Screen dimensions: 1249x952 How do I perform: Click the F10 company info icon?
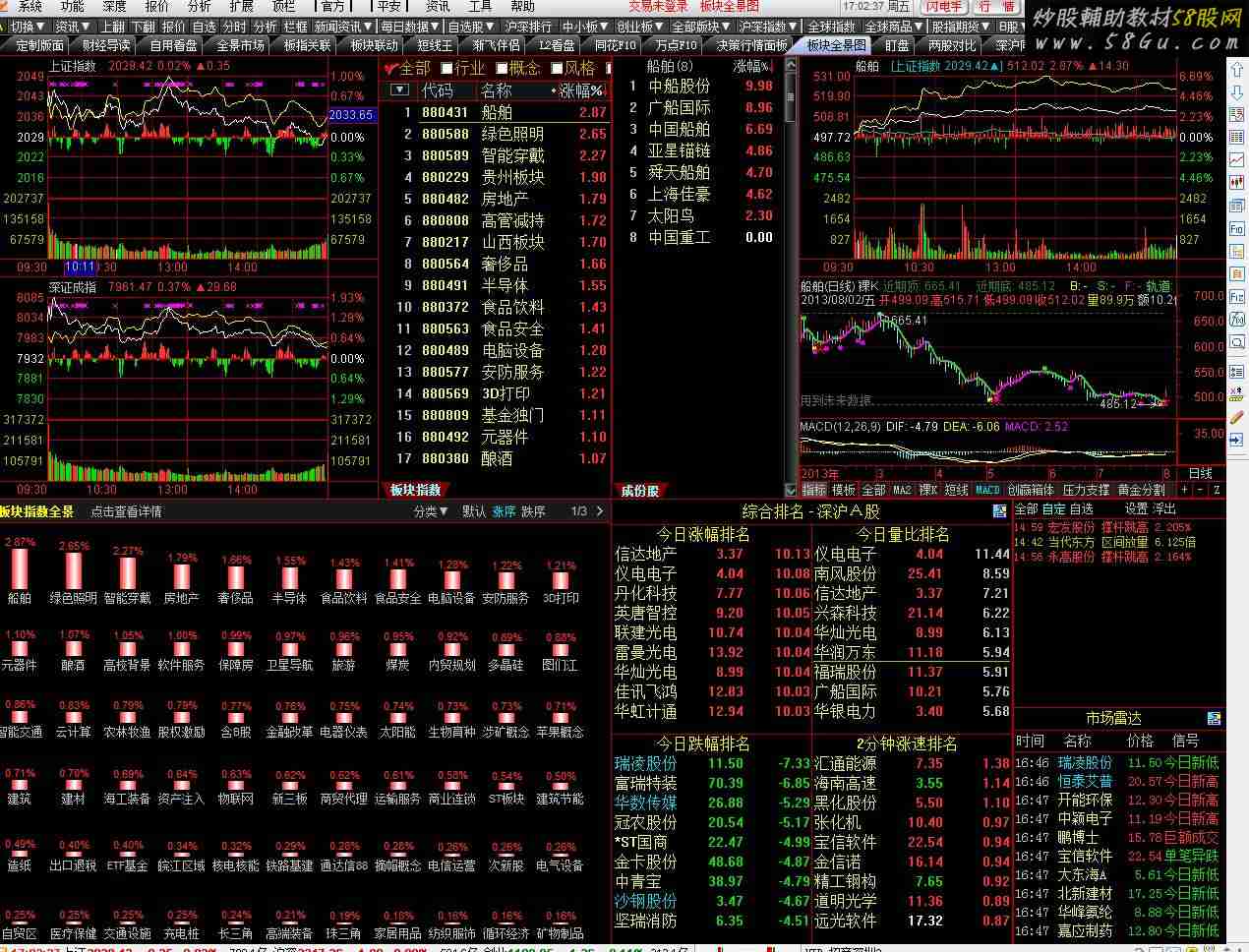1237,229
